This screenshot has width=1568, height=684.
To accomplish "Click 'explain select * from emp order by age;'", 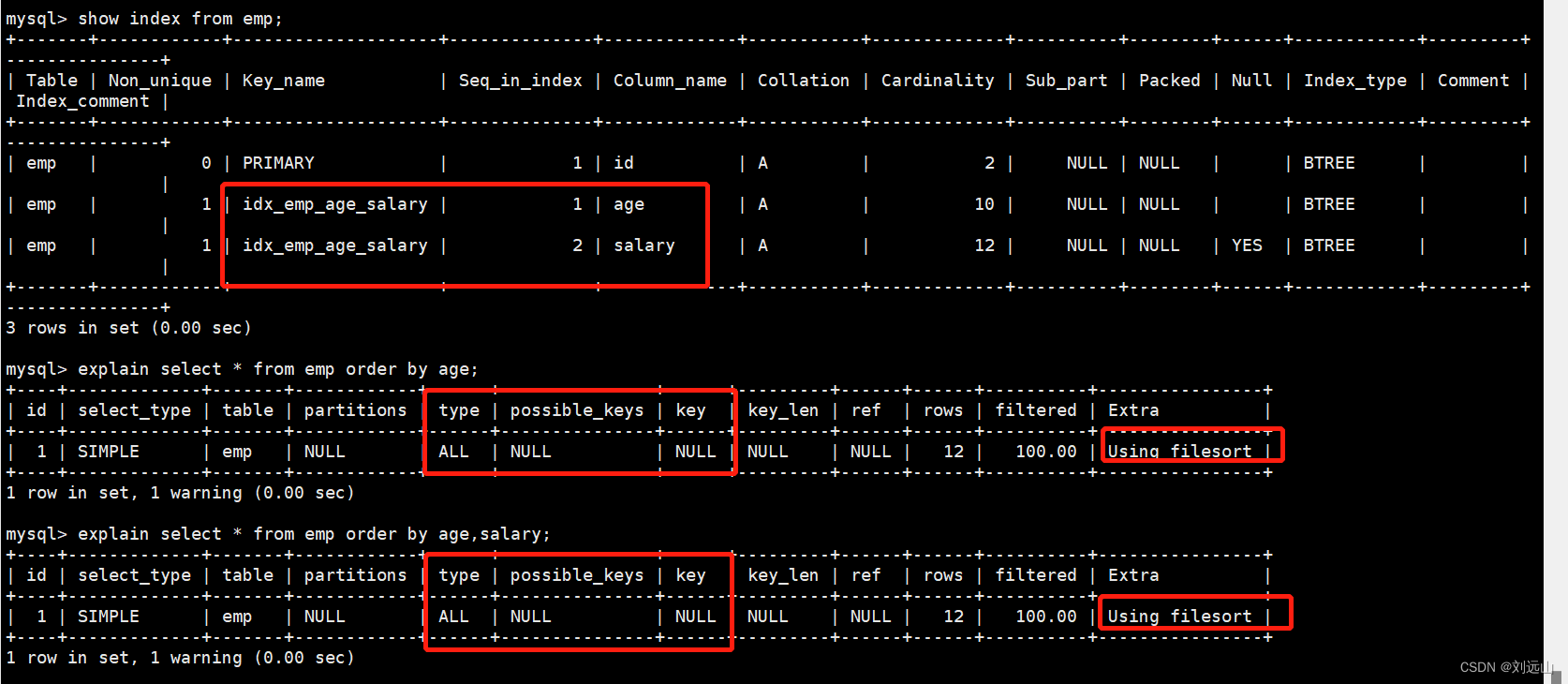I will (277, 369).
